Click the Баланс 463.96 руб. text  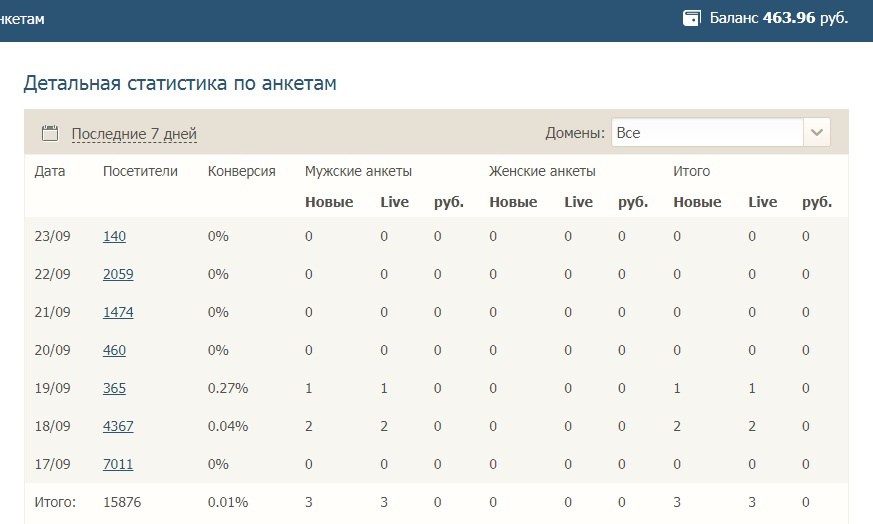click(778, 18)
